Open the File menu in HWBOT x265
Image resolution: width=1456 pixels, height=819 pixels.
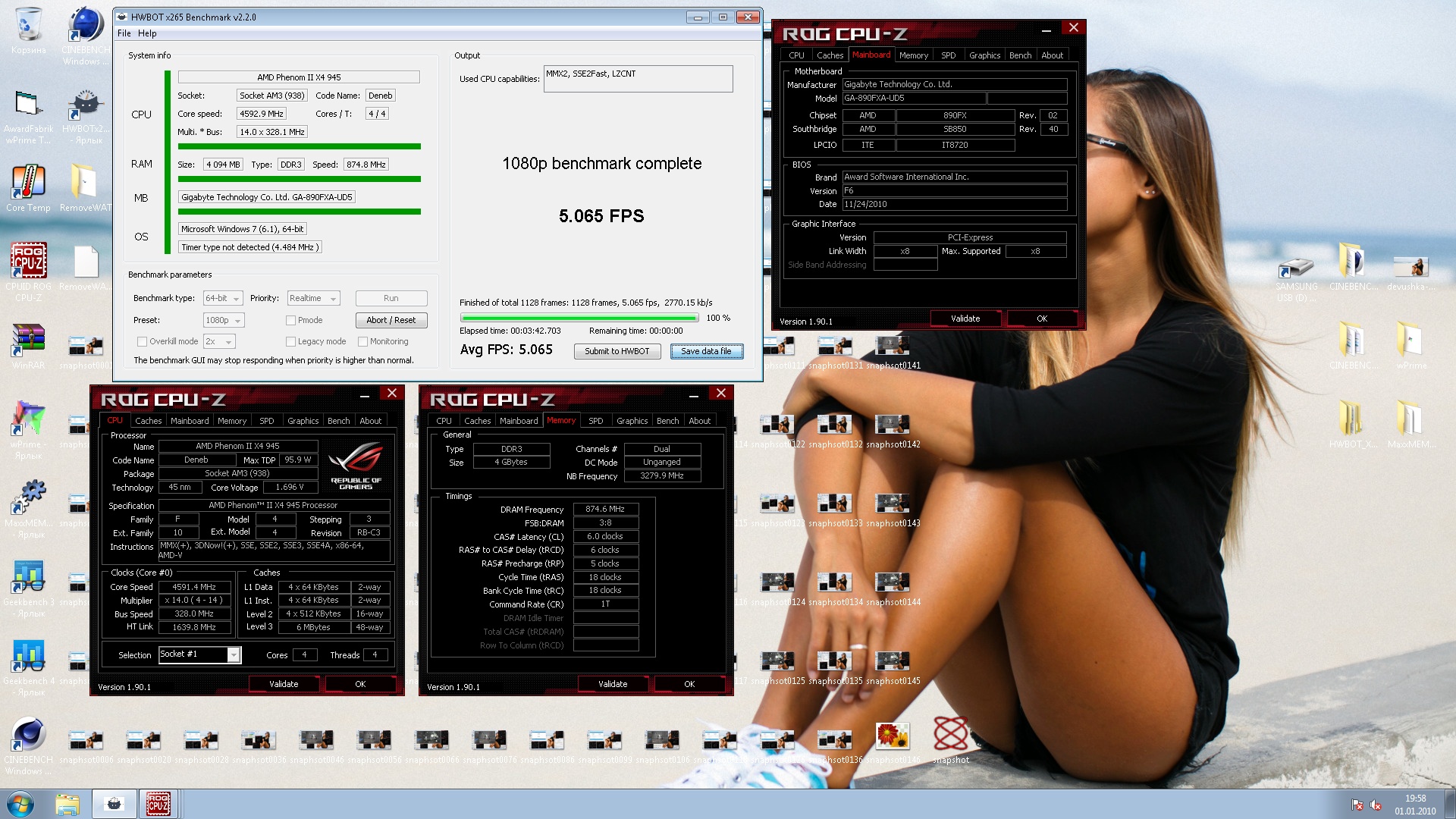coord(124,33)
